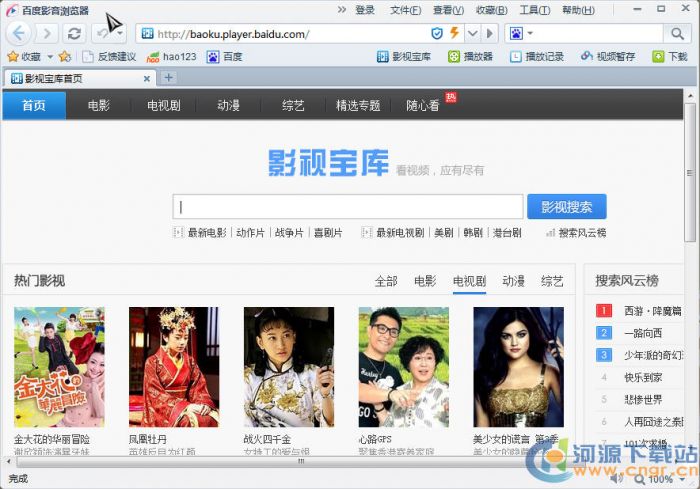Click the 韩剧 quick link
700x489 pixels.
pyautogui.click(x=473, y=233)
